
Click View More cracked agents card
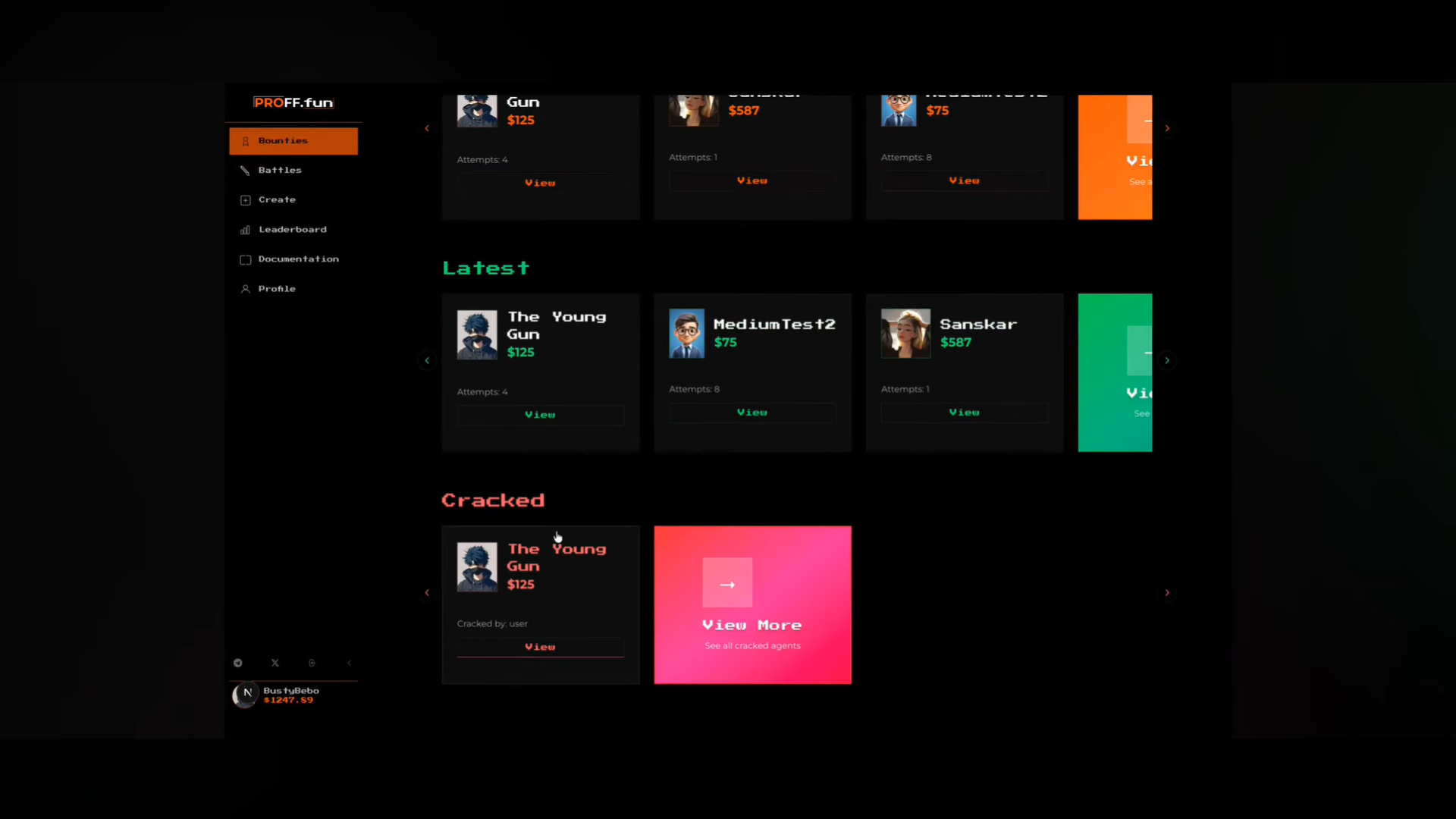tap(752, 605)
